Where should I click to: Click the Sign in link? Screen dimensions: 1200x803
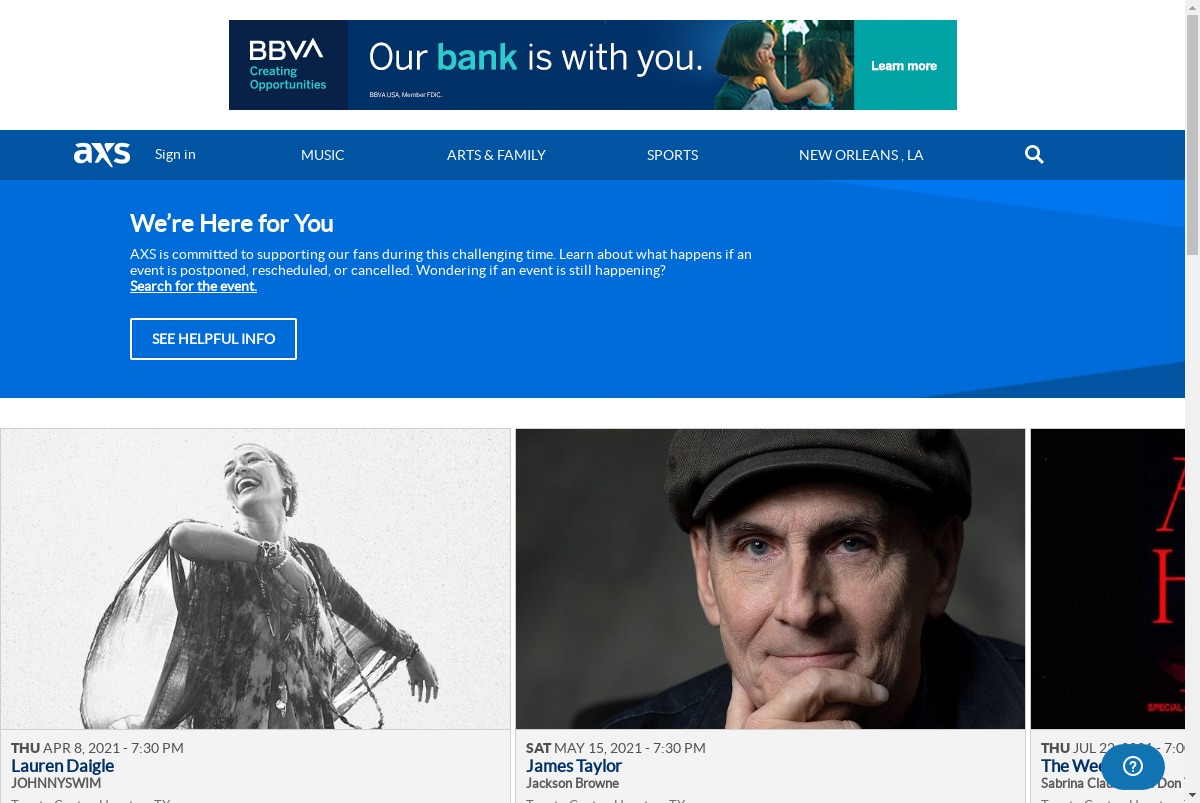(175, 154)
